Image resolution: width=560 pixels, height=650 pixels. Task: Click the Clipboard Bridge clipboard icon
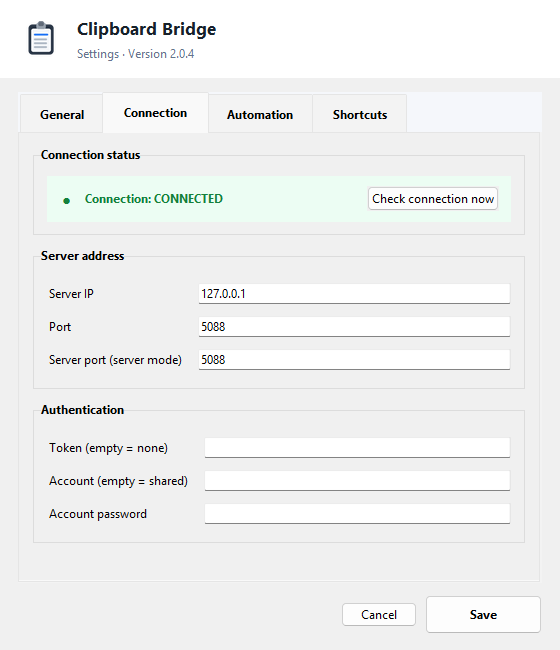click(x=41, y=38)
